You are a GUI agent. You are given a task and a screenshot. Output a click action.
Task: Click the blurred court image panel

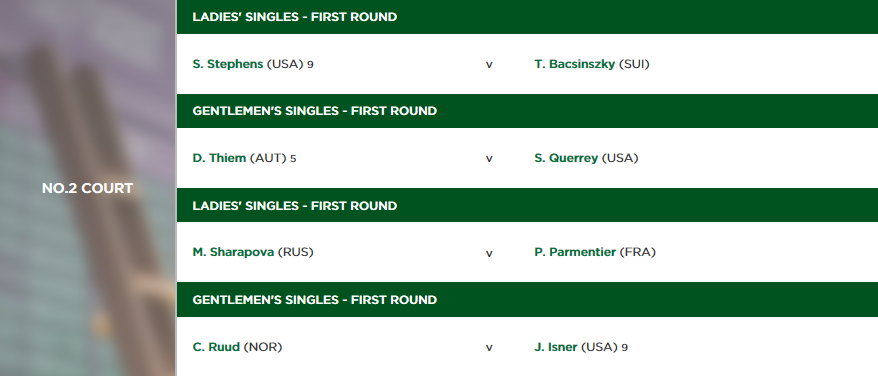click(x=88, y=188)
